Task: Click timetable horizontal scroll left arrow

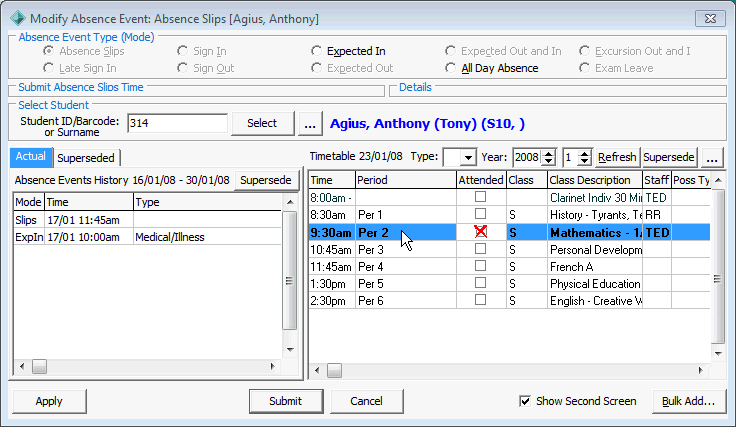Action: pyautogui.click(x=317, y=370)
